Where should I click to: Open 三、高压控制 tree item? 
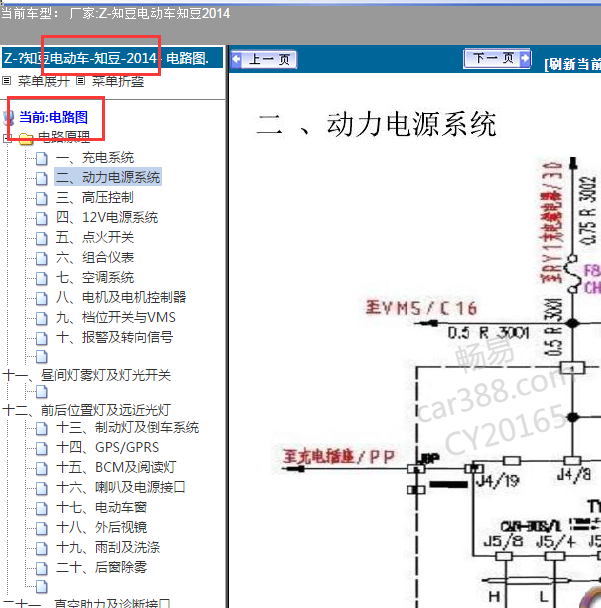point(95,197)
